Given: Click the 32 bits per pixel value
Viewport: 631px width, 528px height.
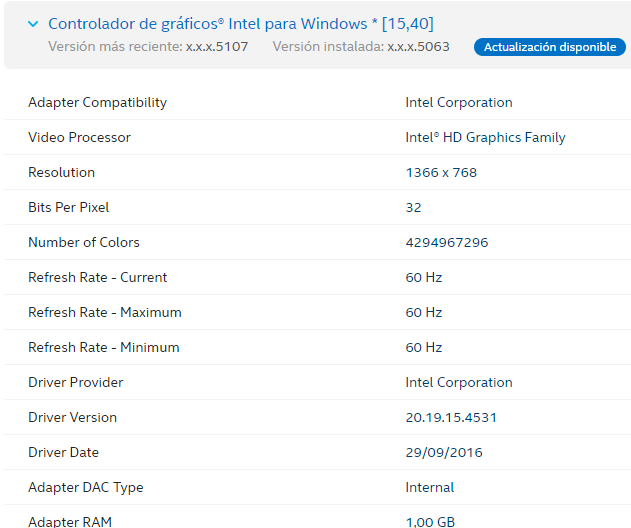Looking at the screenshot, I should point(413,207).
